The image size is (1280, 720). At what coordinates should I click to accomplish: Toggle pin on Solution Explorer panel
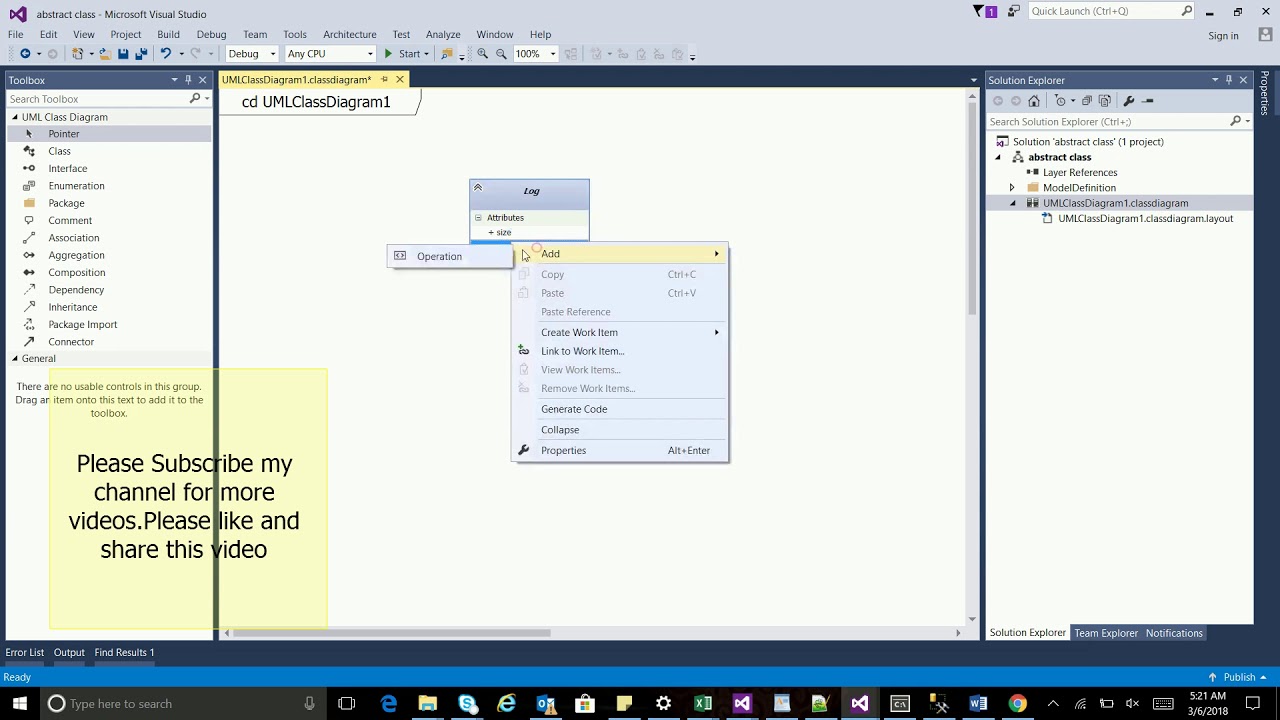pyautogui.click(x=1228, y=80)
